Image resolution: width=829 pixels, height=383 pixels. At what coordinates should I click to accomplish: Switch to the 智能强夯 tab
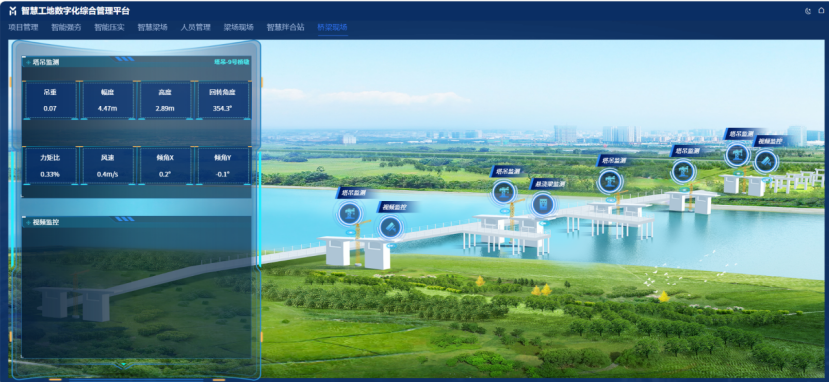point(66,27)
